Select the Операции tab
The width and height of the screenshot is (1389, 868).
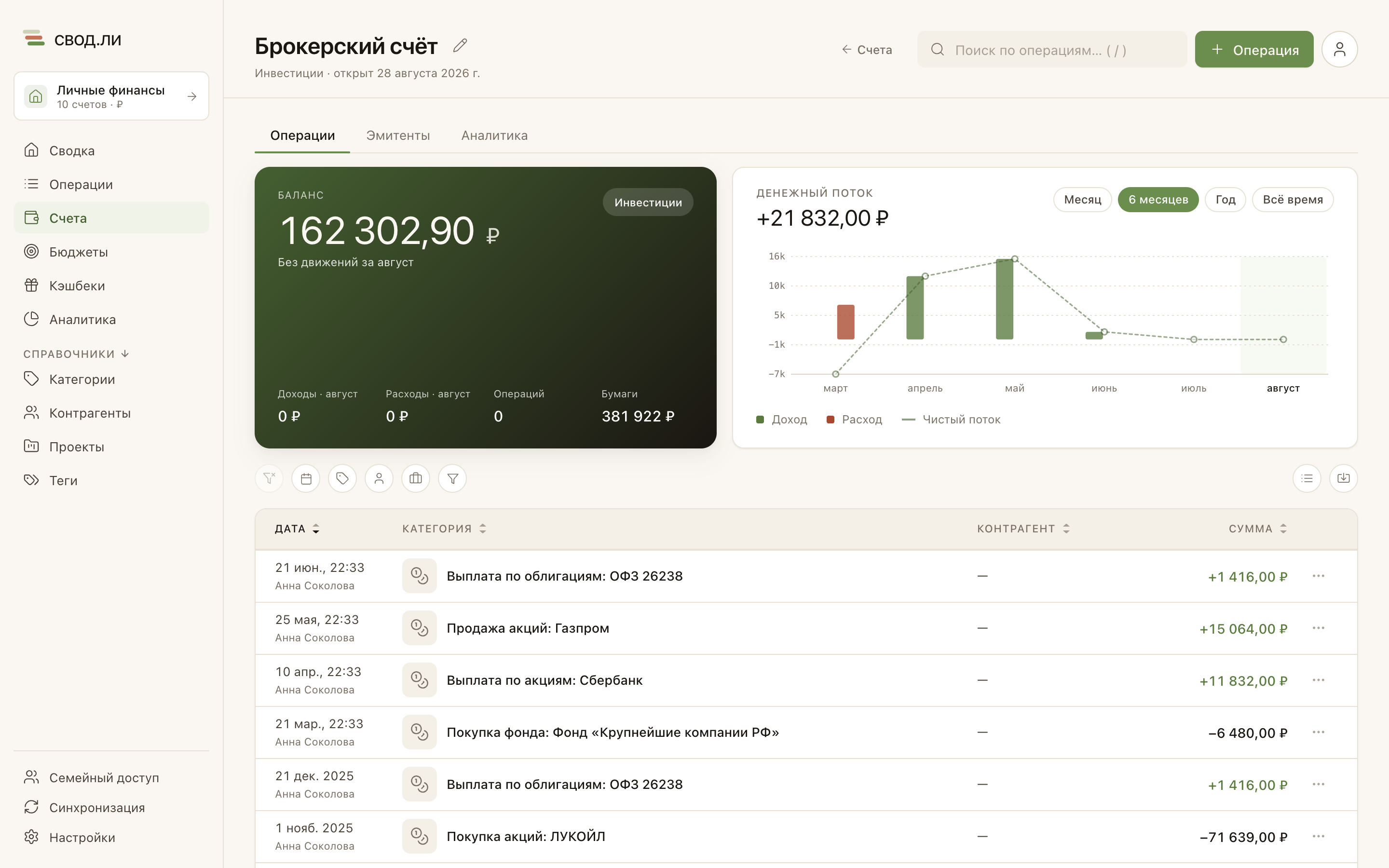[302, 136]
